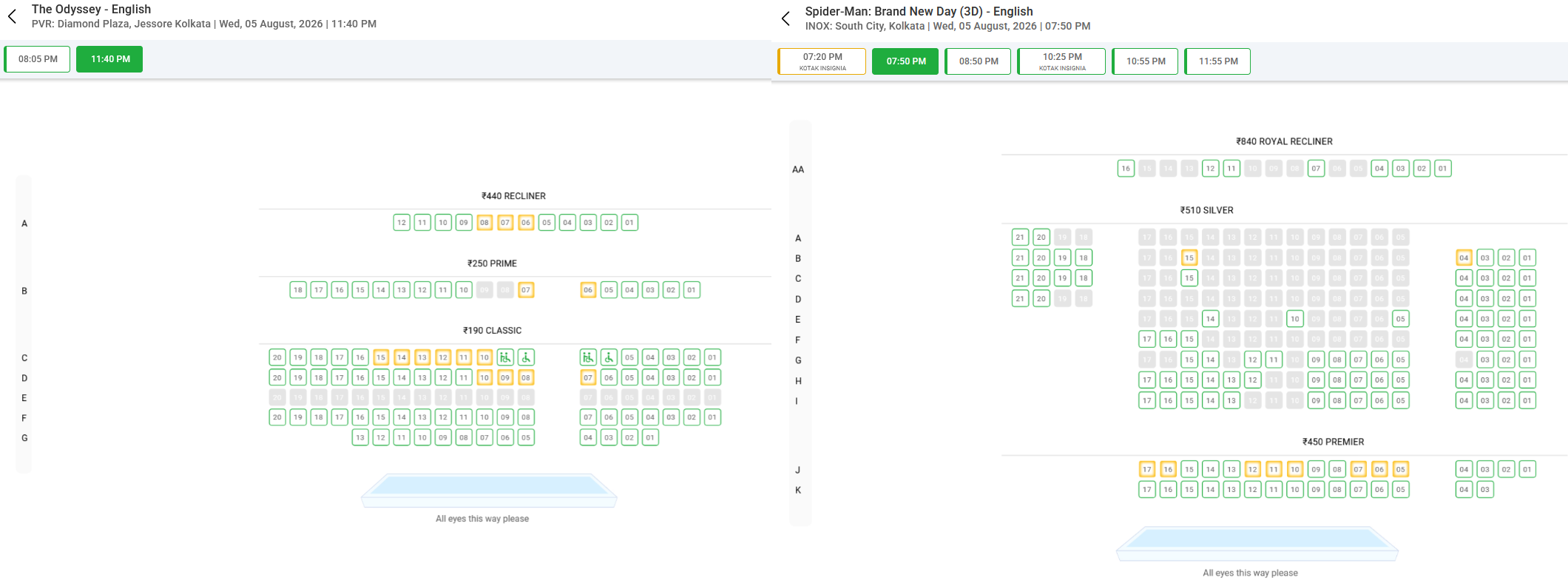Pick Premier seat K03 for Spider-Man
The height and width of the screenshot is (586, 1568).
click(x=1485, y=489)
